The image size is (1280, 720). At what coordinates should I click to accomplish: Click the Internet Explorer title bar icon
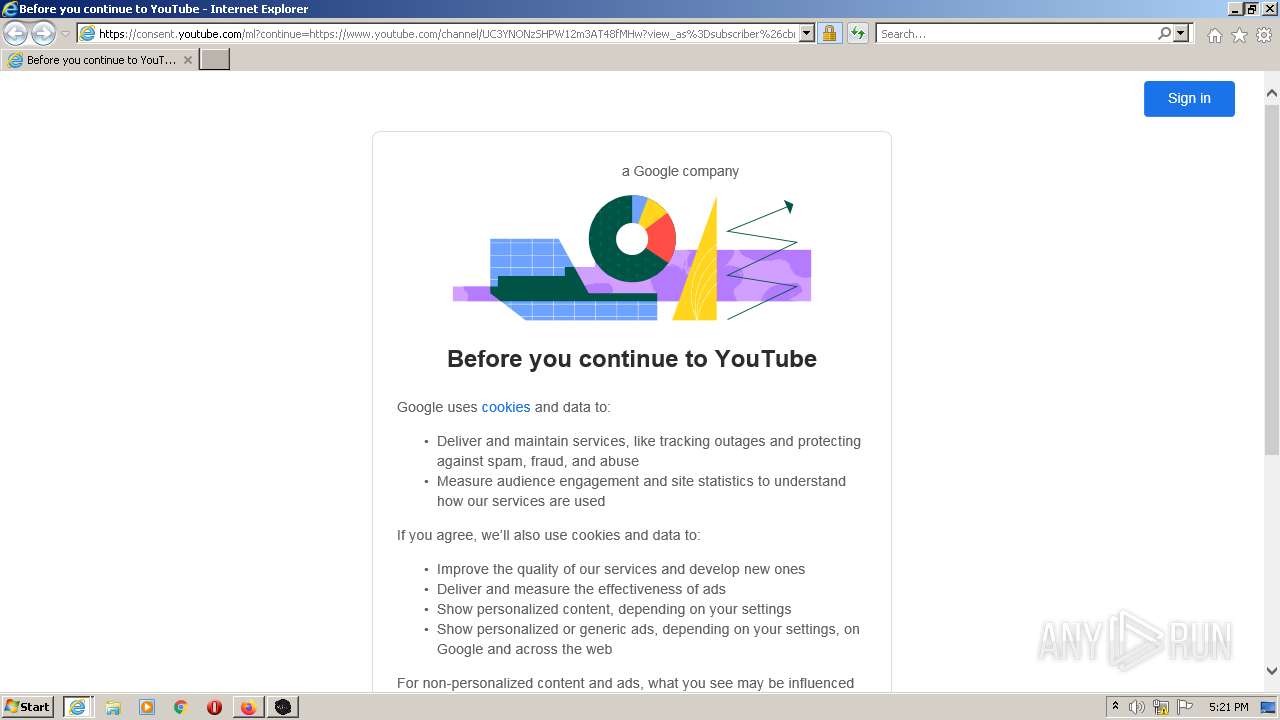(x=9, y=9)
